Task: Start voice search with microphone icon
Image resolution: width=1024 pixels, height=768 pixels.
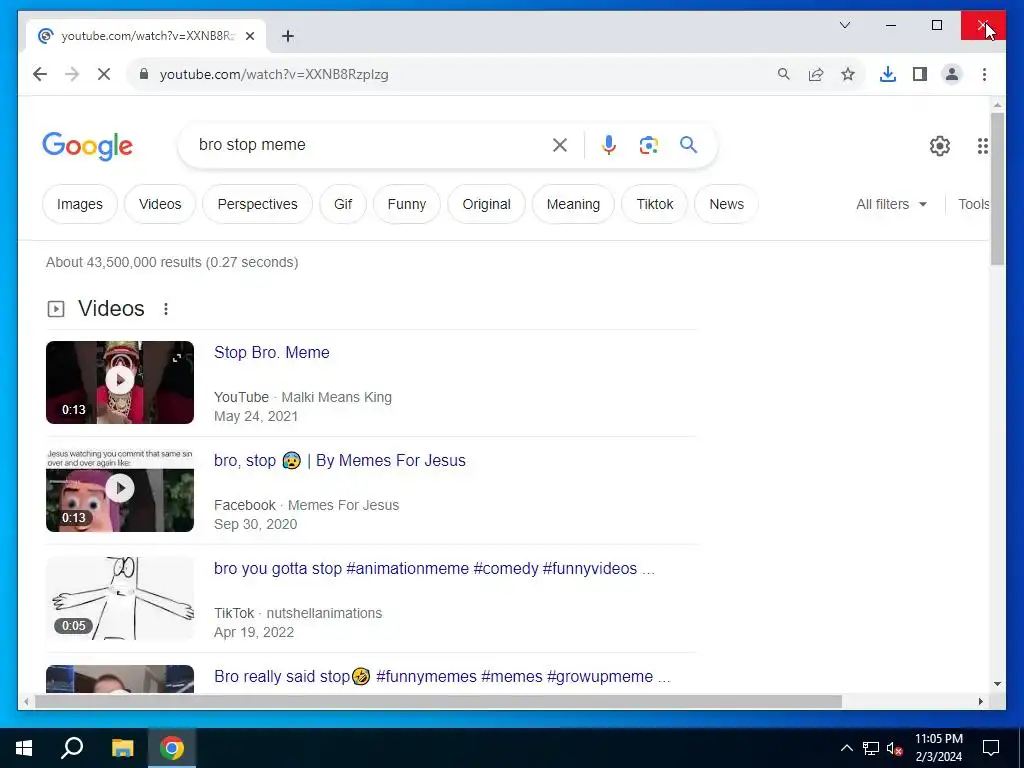Action: click(609, 145)
